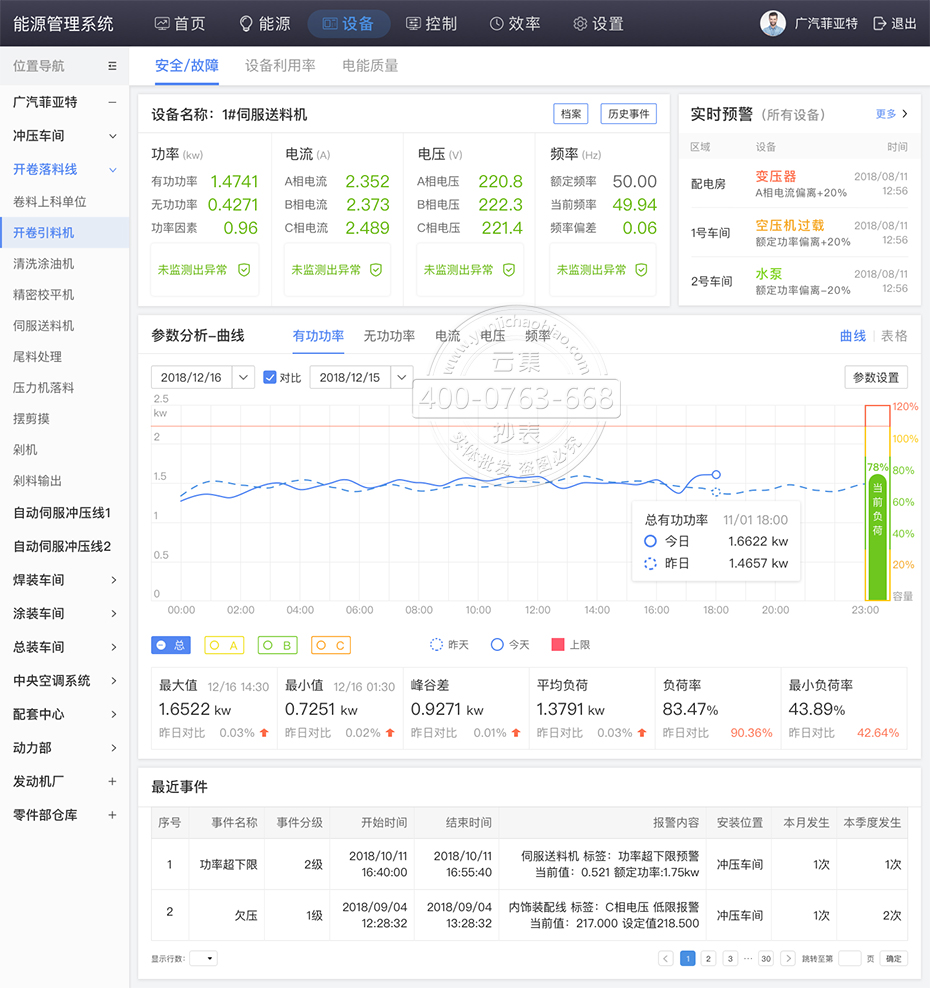Toggle the B phase series legend
Image resolution: width=930 pixels, height=988 pixels.
click(276, 645)
